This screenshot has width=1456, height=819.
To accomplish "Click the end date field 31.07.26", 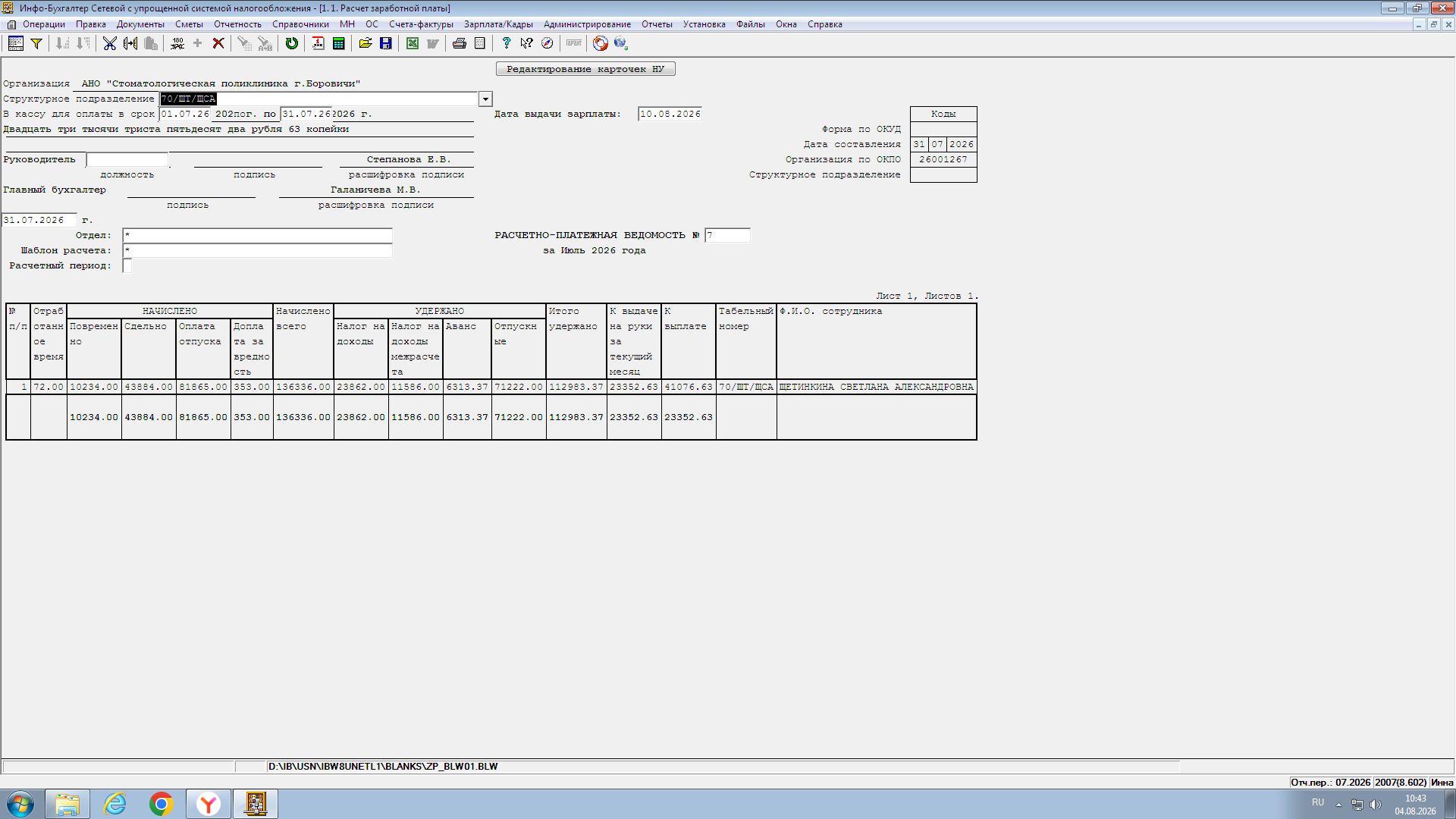I will click(x=306, y=114).
